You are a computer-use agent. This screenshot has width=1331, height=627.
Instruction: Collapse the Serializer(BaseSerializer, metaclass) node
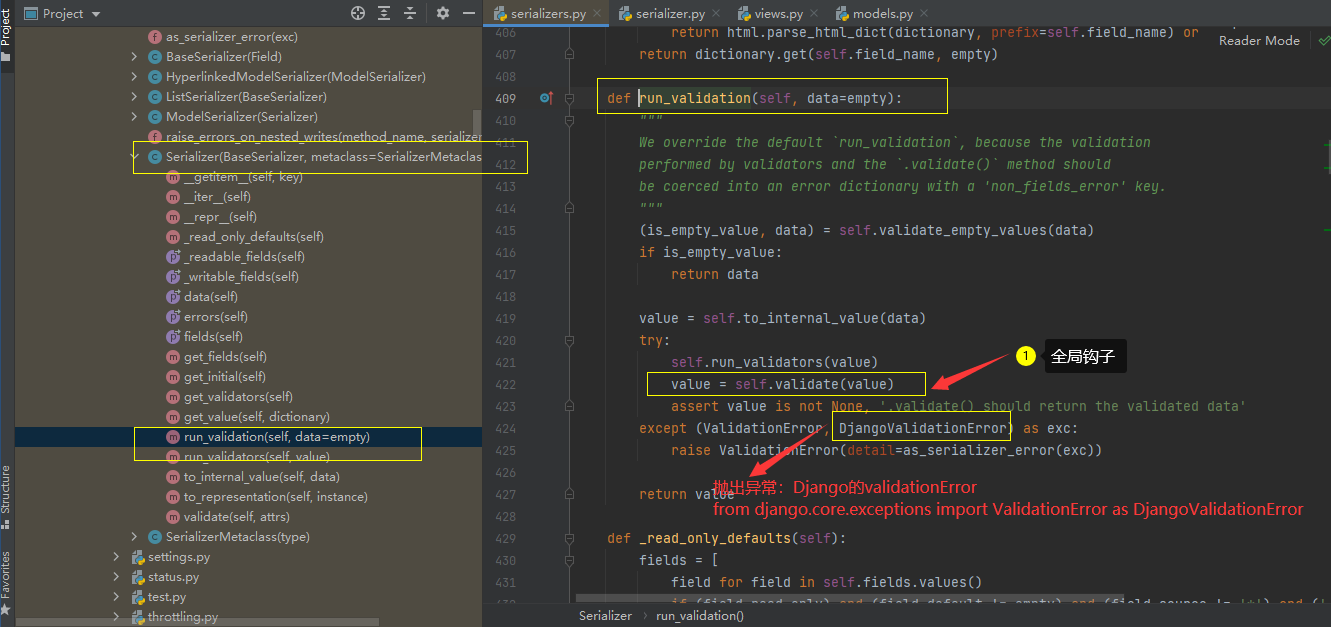[134, 157]
